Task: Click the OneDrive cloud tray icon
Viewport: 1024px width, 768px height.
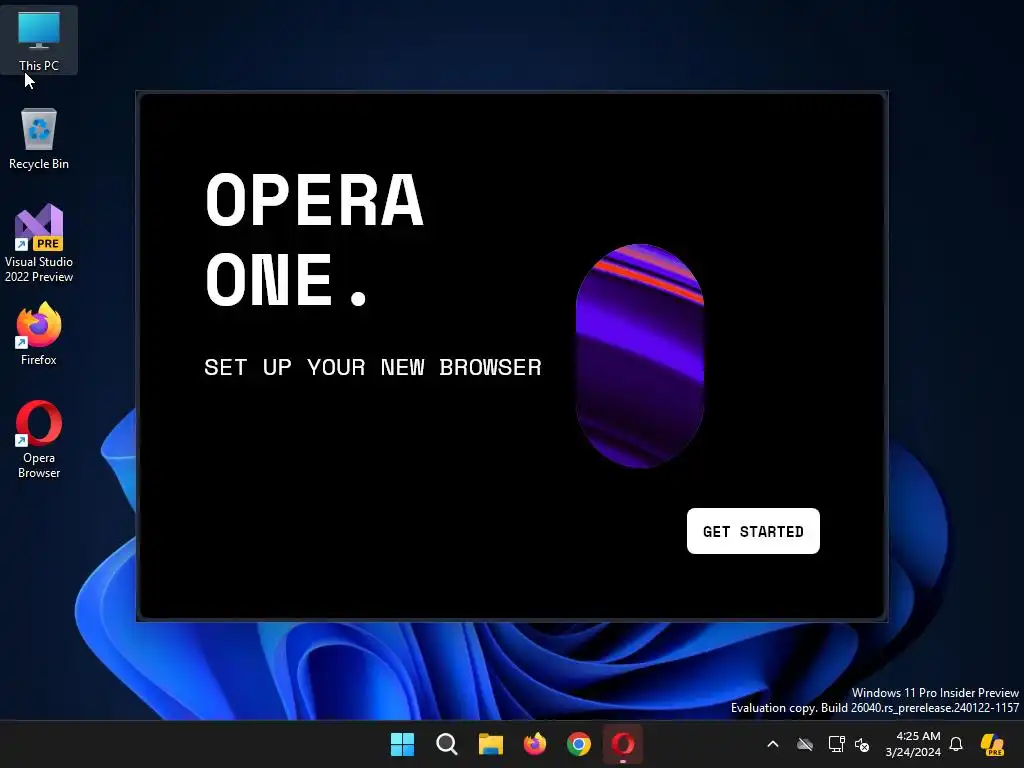Action: (x=805, y=744)
